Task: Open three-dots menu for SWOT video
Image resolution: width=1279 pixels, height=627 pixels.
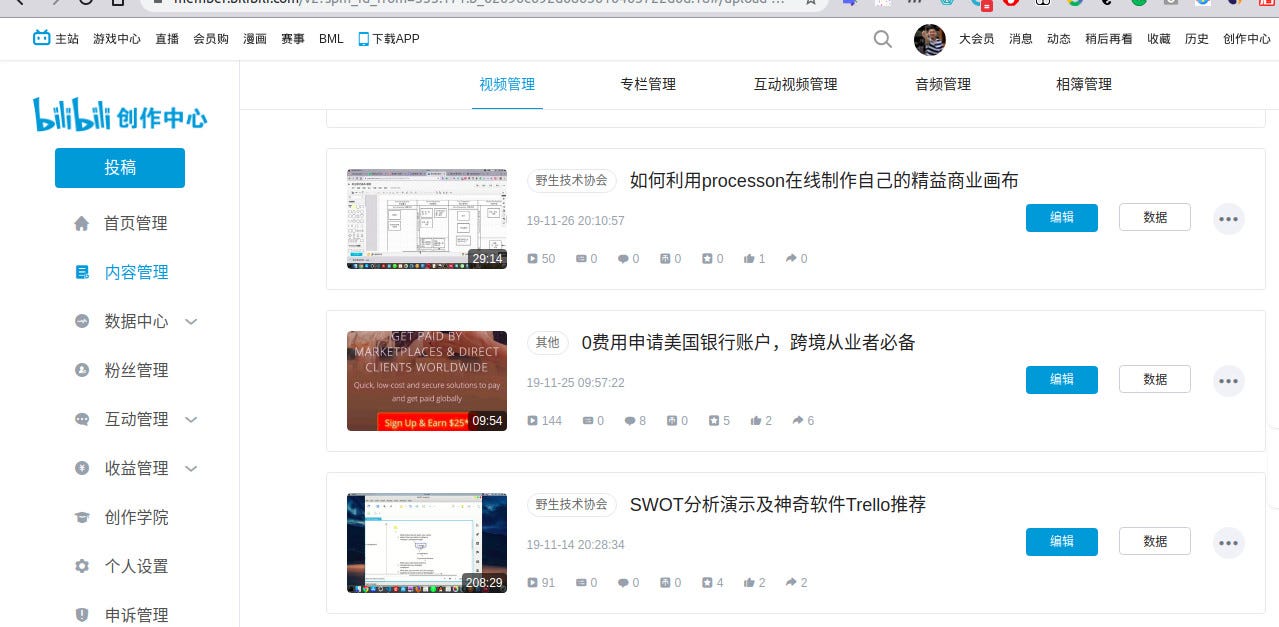Action: point(1229,542)
